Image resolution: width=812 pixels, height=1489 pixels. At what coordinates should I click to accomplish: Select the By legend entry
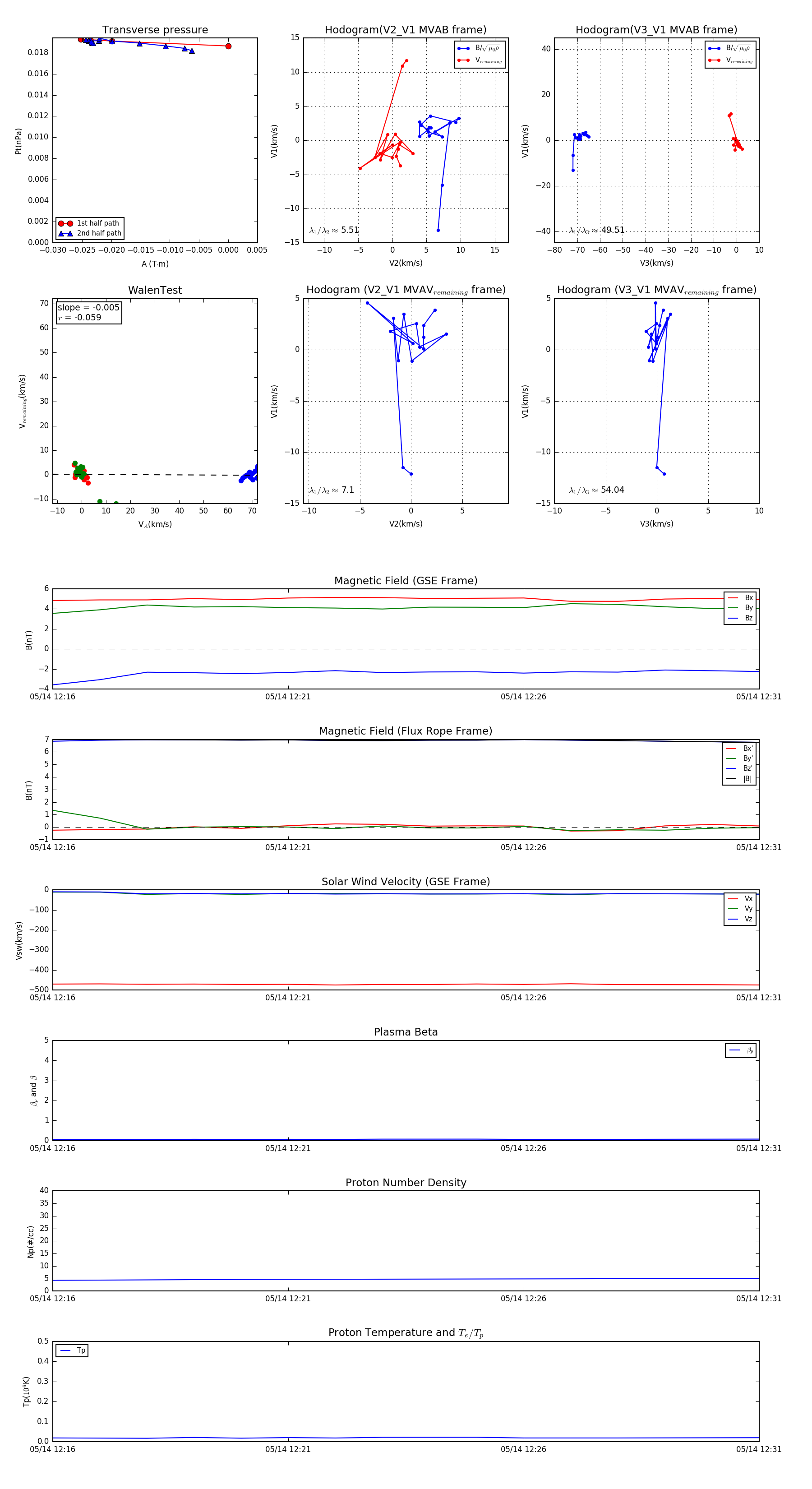tap(740, 607)
